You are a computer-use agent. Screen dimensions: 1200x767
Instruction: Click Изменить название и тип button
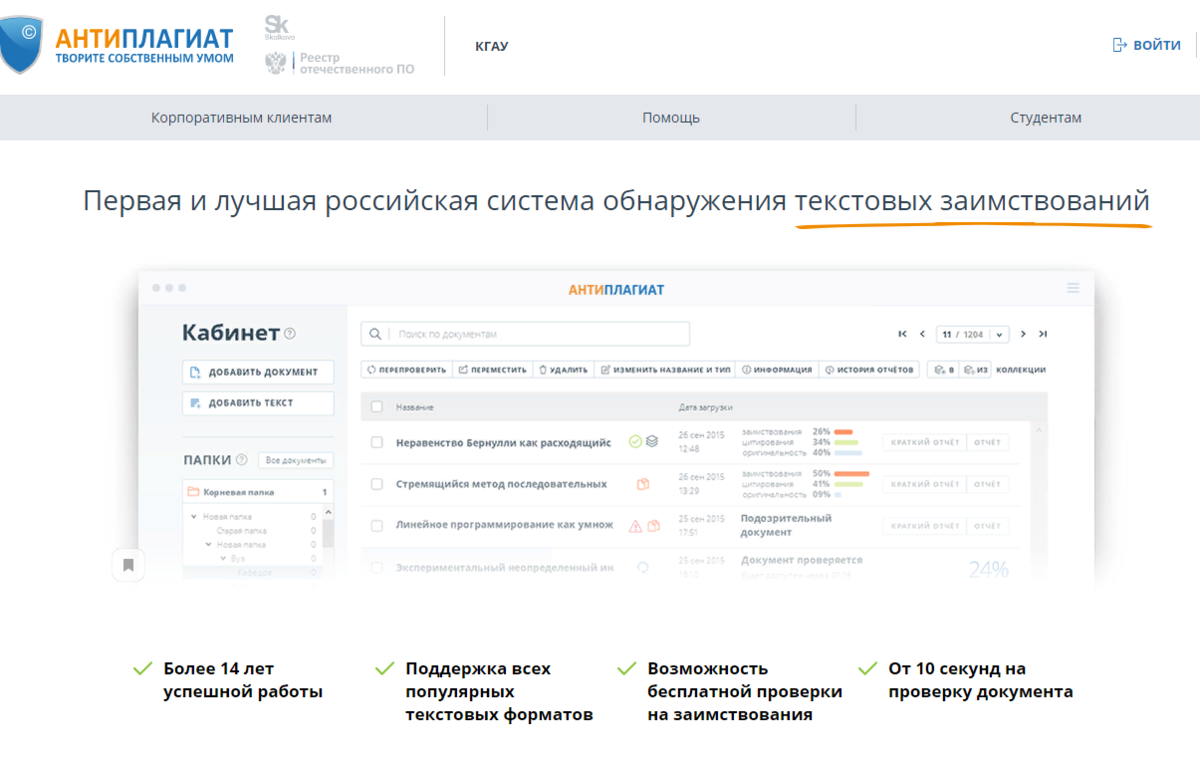coord(665,370)
